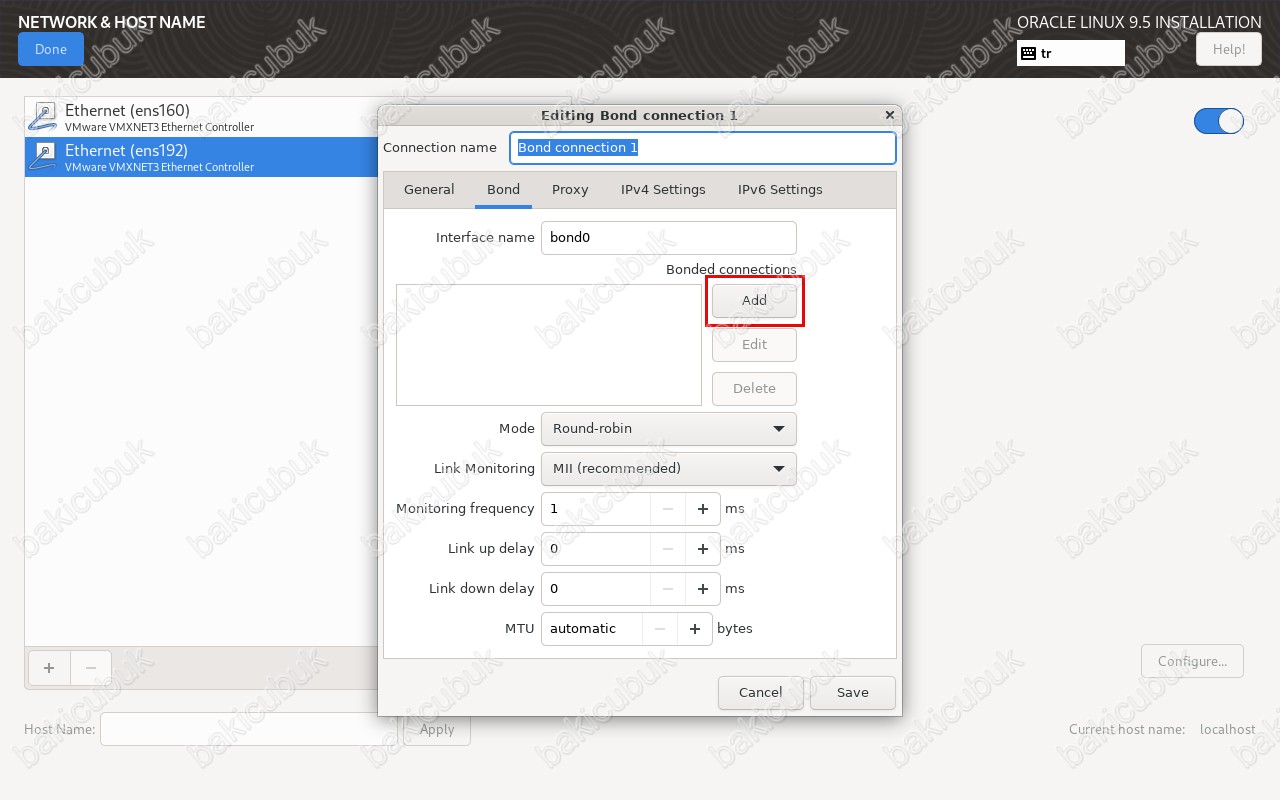Save the bond connection settings
The width and height of the screenshot is (1280, 800).
point(852,692)
